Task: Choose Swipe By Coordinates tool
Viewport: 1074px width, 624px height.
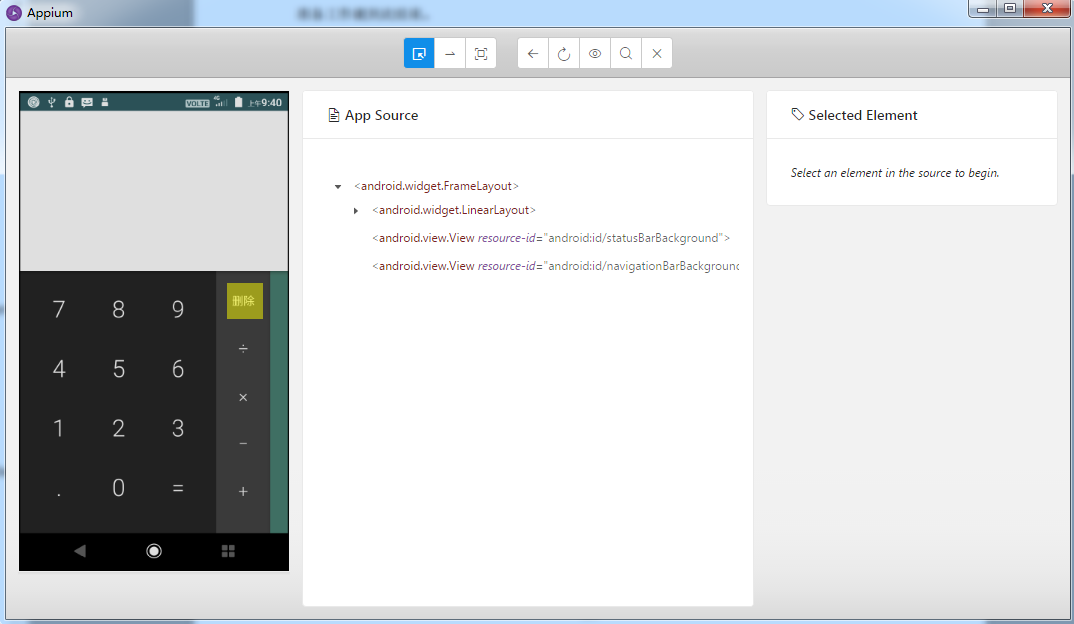Action: 450,53
